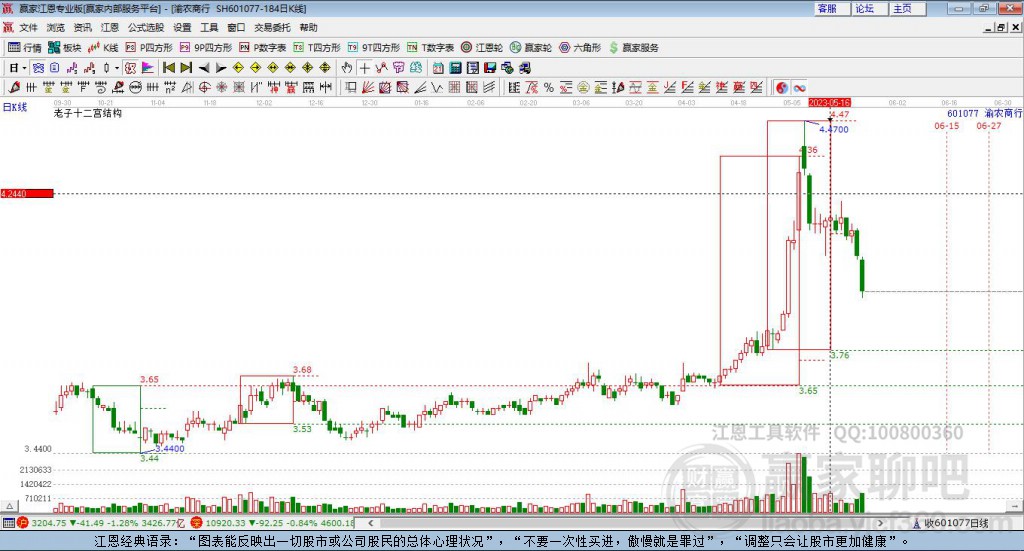Open 赢家服务 with dollar icon
Viewport: 1024px width, 551px height.
coord(633,48)
